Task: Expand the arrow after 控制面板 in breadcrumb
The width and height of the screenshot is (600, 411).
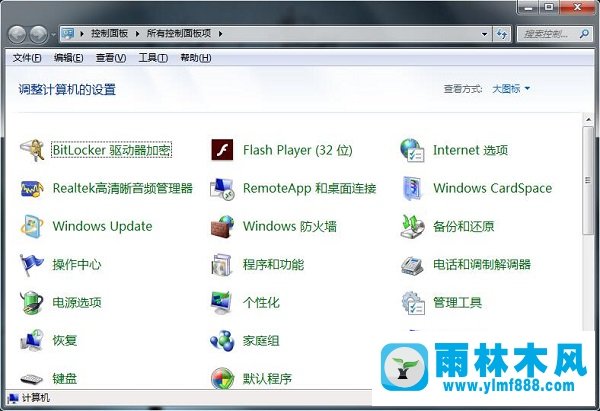Action: click(137, 34)
